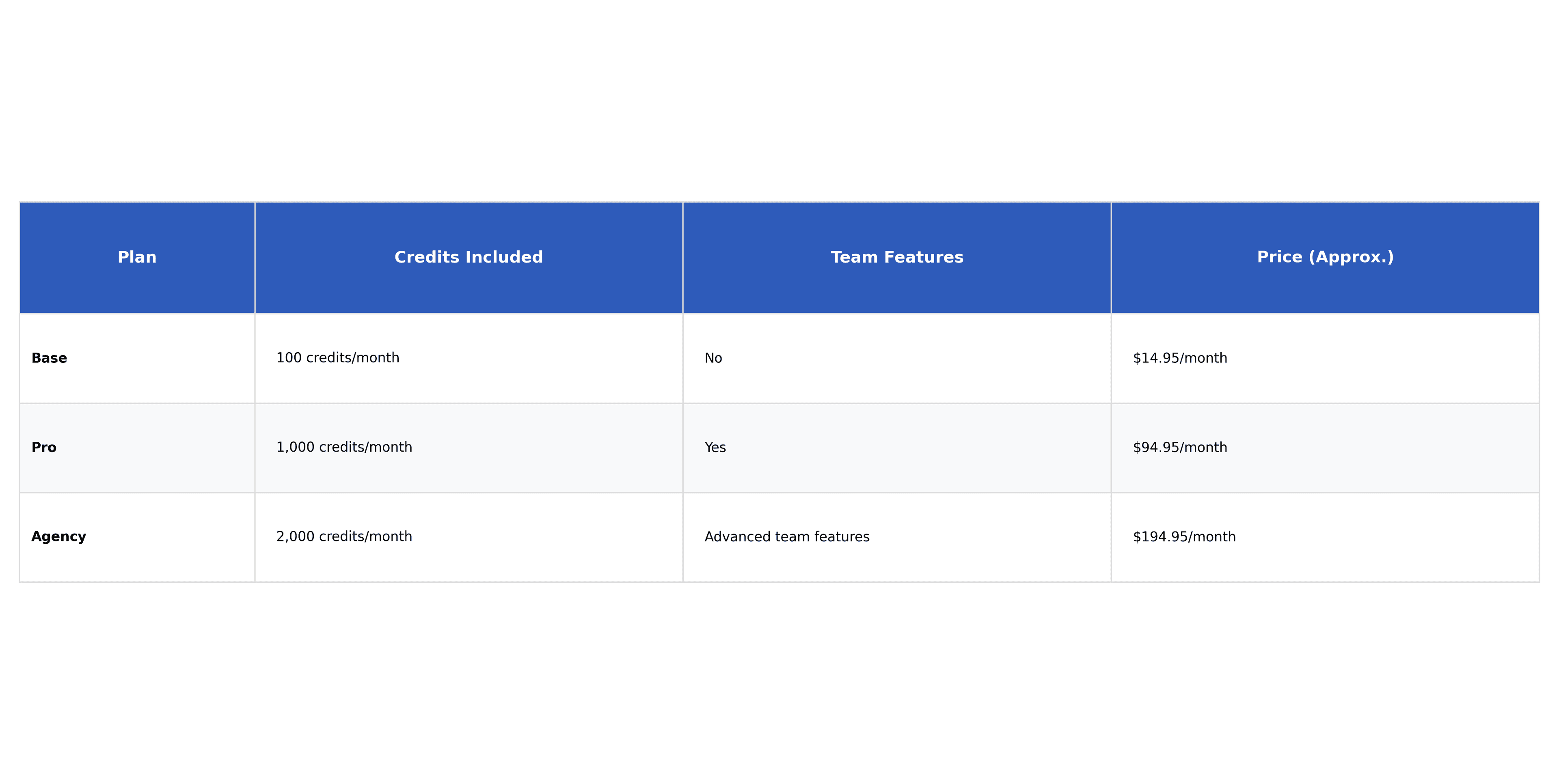Viewport: 1559px width, 784px height.
Task: Click the No team features cell
Action: pyautogui.click(x=713, y=358)
